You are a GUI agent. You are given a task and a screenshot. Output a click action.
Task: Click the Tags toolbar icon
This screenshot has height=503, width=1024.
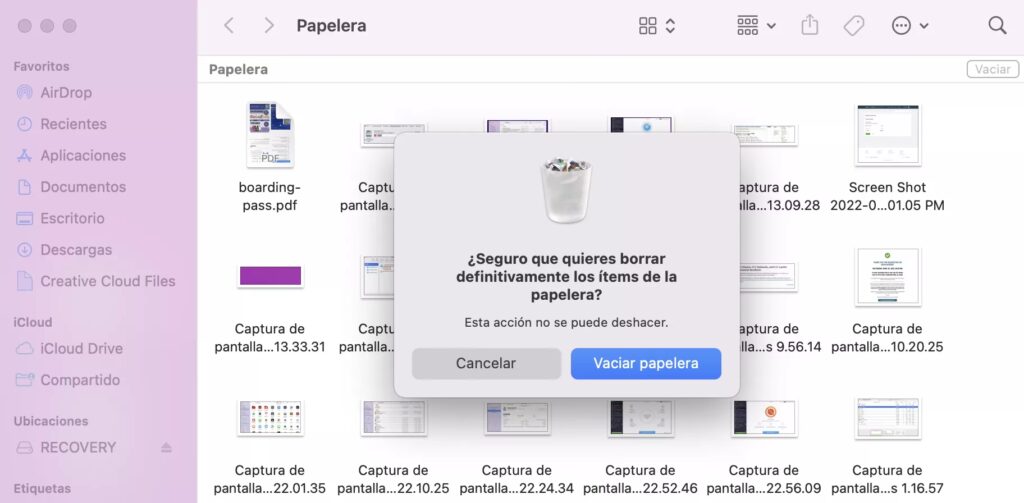pyautogui.click(x=853, y=26)
